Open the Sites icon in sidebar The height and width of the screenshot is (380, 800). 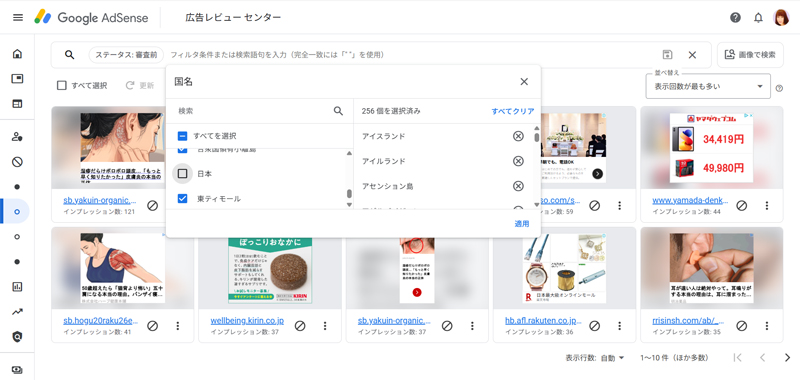(17, 104)
